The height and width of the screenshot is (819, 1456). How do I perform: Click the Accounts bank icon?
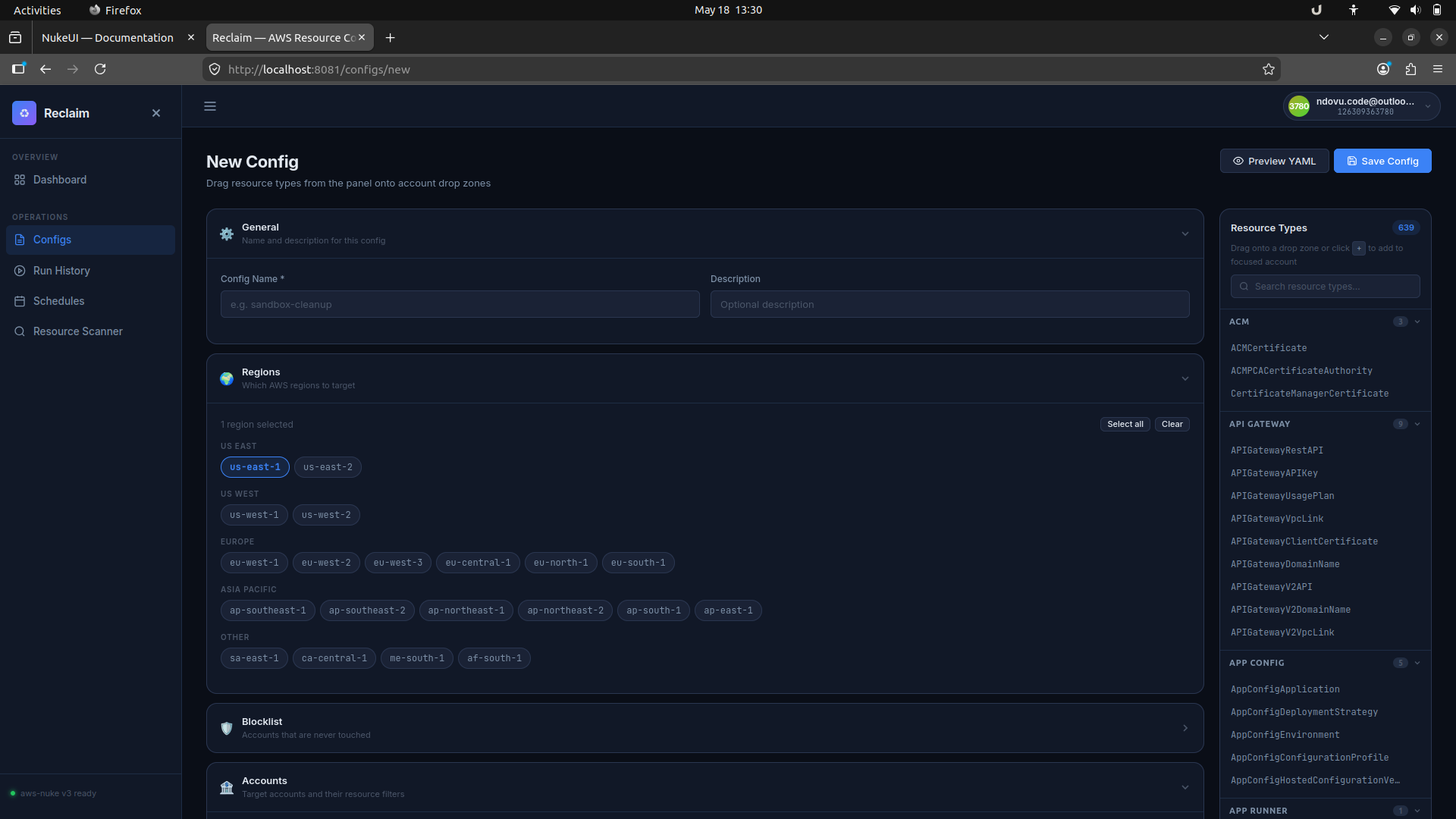(227, 787)
